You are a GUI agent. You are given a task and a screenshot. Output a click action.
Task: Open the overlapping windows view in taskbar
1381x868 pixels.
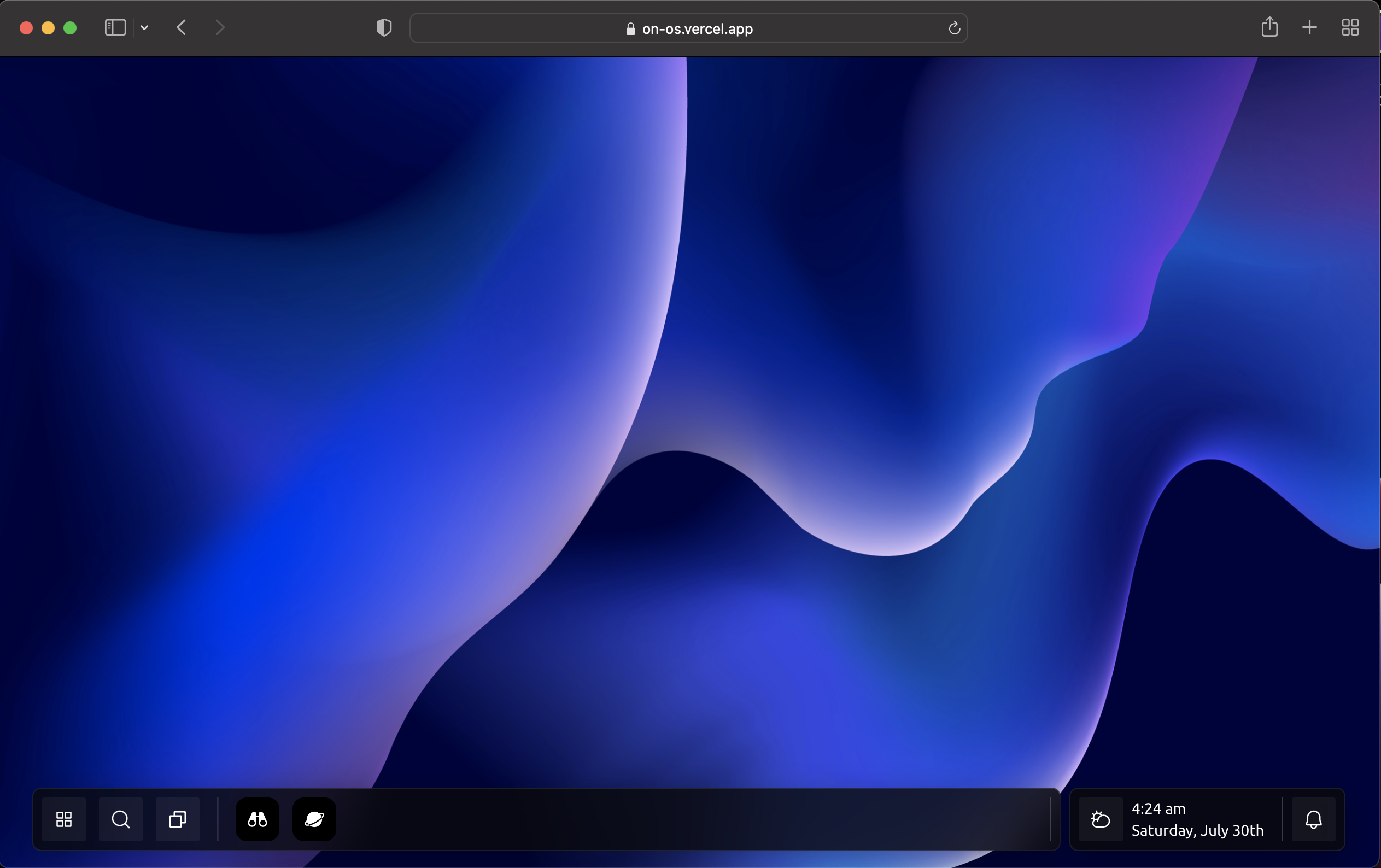point(178,819)
